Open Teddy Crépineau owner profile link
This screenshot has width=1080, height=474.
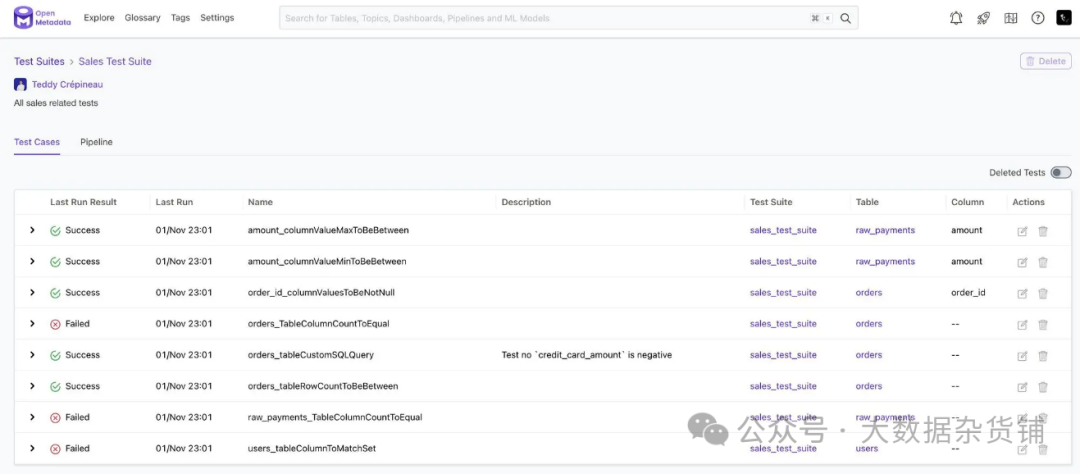(67, 85)
